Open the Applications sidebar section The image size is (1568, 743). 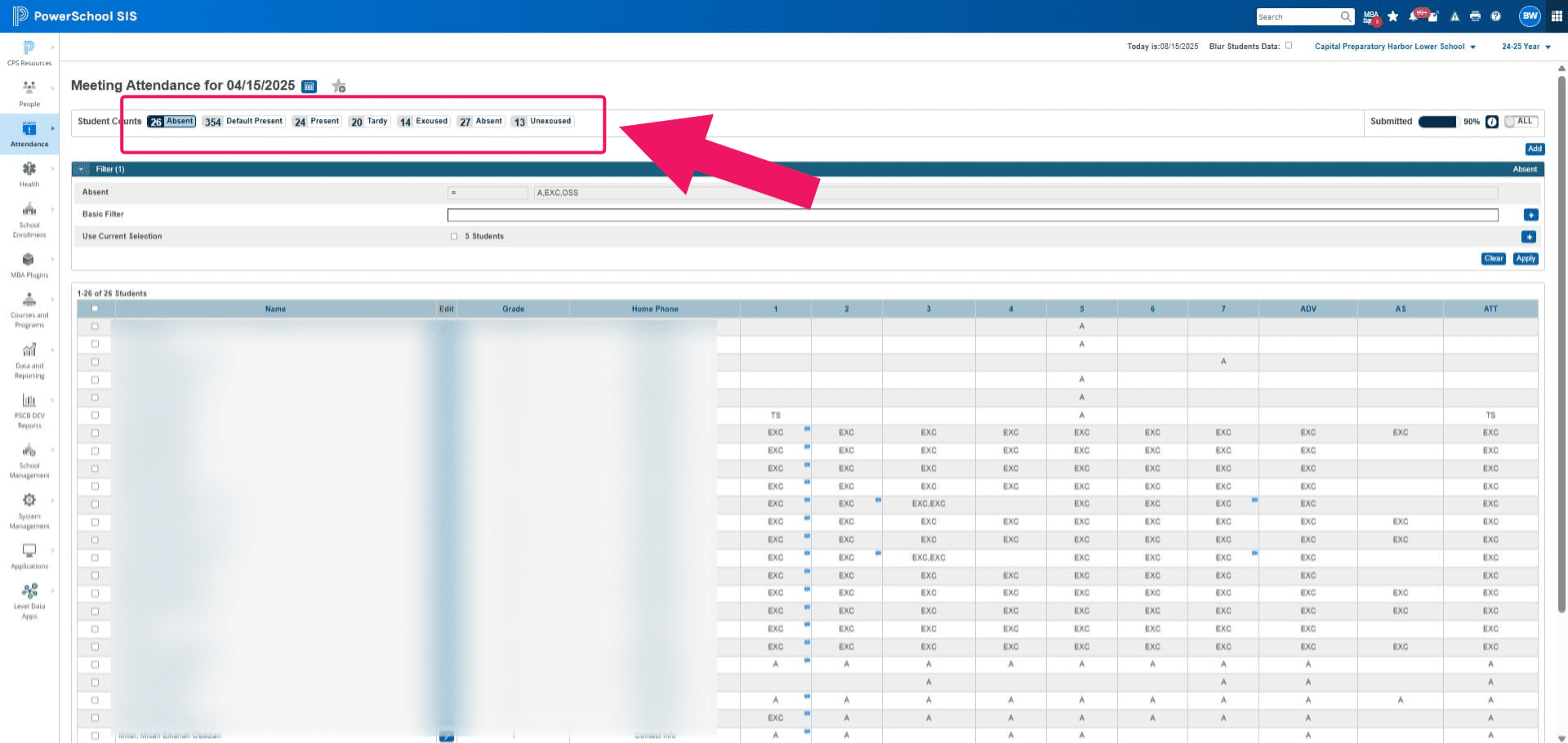coord(29,556)
